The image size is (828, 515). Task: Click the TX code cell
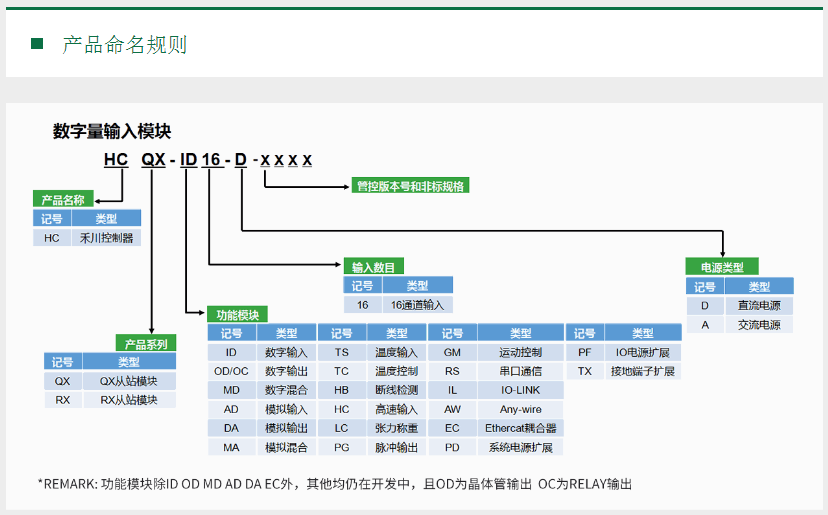pos(585,371)
